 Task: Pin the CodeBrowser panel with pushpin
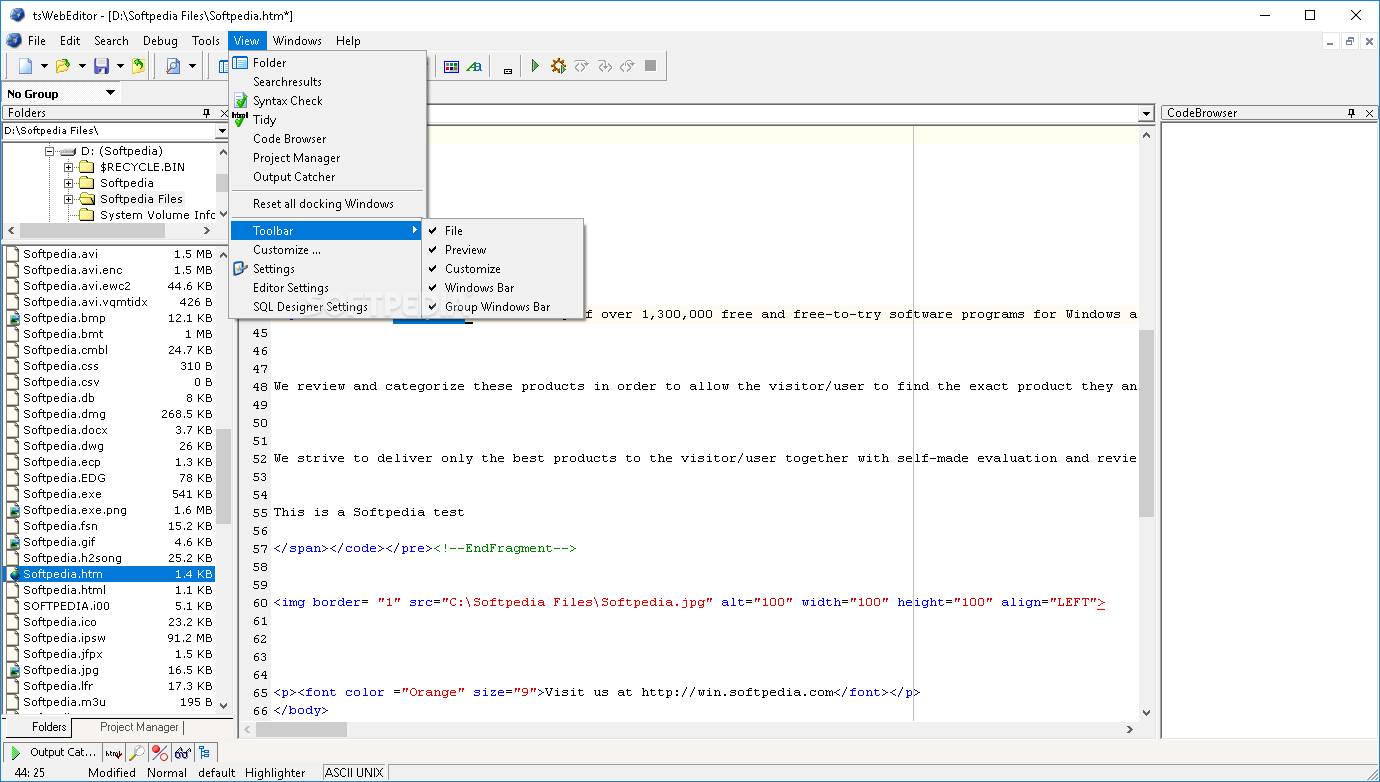coord(1351,113)
